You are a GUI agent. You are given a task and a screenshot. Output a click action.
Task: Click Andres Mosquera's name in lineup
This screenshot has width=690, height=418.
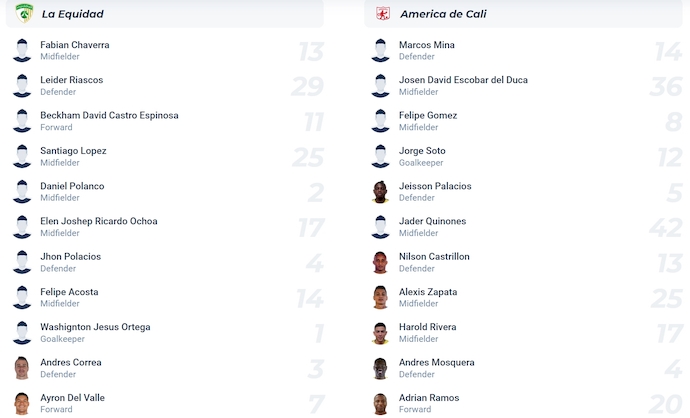point(437,362)
